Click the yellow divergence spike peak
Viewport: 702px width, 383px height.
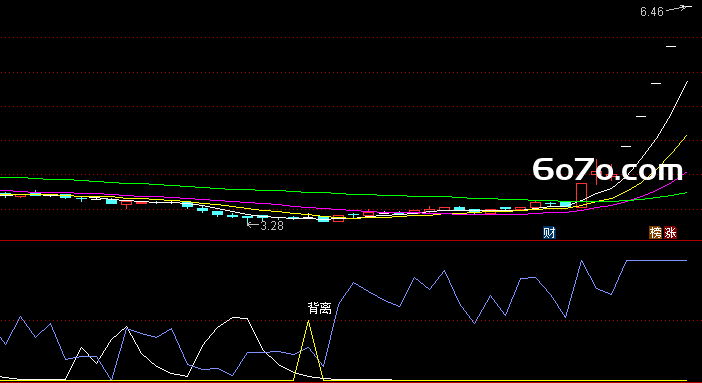click(308, 322)
